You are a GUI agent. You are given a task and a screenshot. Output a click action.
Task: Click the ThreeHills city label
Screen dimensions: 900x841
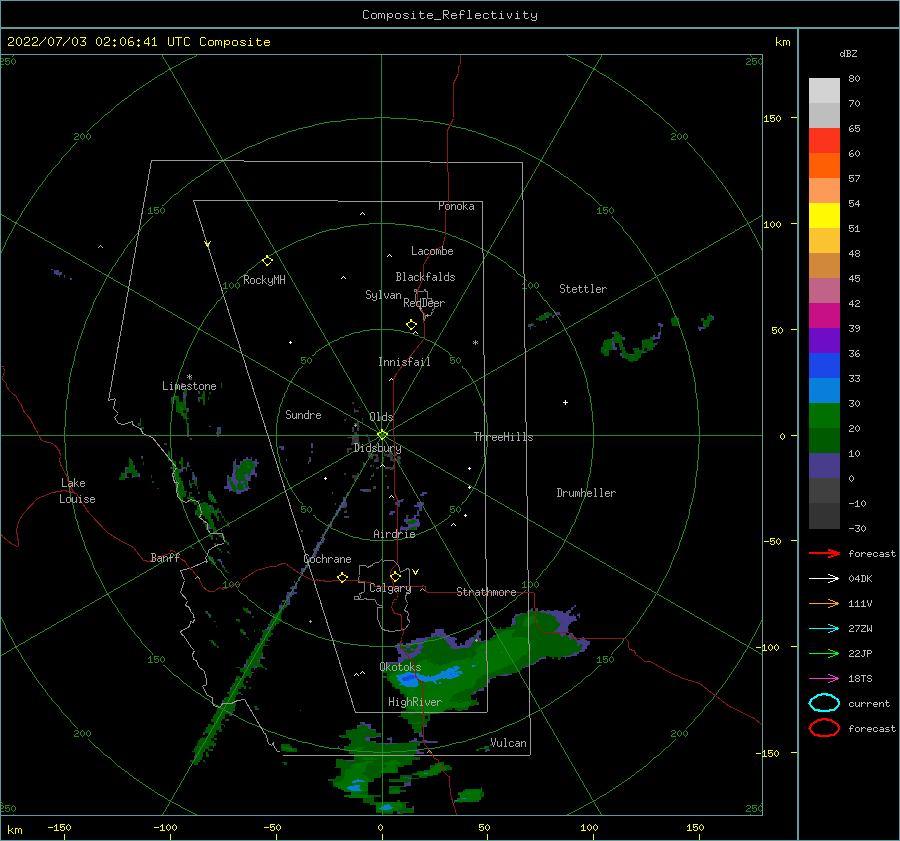click(x=503, y=437)
